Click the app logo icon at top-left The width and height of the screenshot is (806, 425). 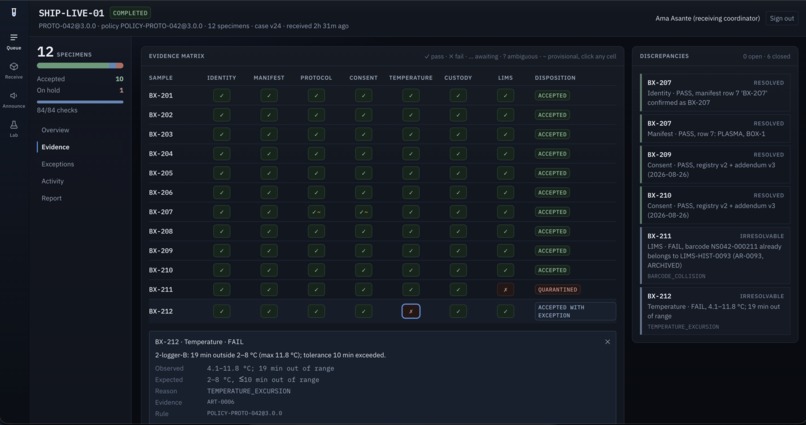click(x=14, y=12)
